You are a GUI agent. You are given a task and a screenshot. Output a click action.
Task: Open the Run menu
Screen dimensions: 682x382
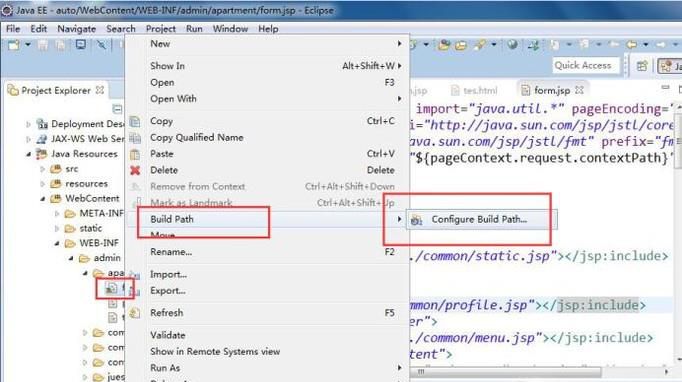[194, 29]
